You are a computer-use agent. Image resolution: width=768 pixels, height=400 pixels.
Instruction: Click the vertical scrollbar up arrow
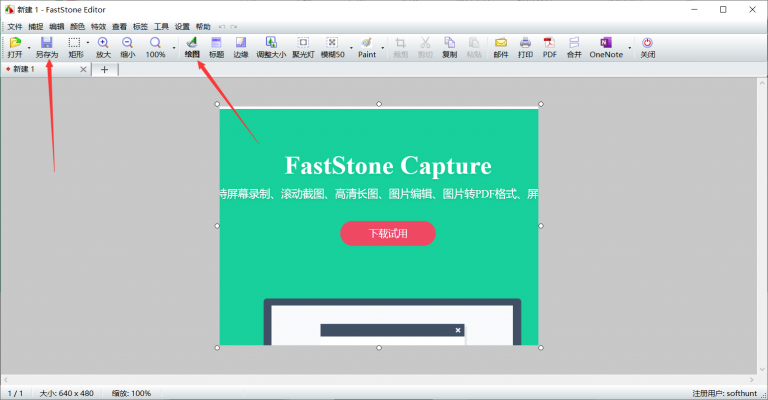762,83
